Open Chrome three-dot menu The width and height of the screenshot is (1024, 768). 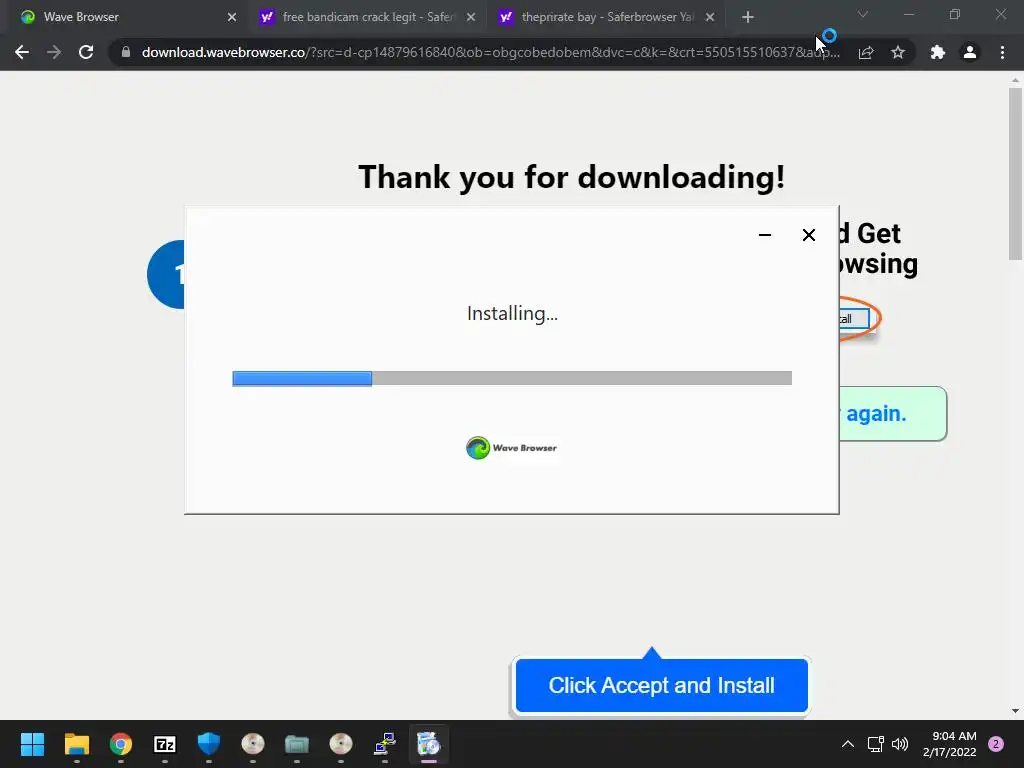coord(1002,52)
